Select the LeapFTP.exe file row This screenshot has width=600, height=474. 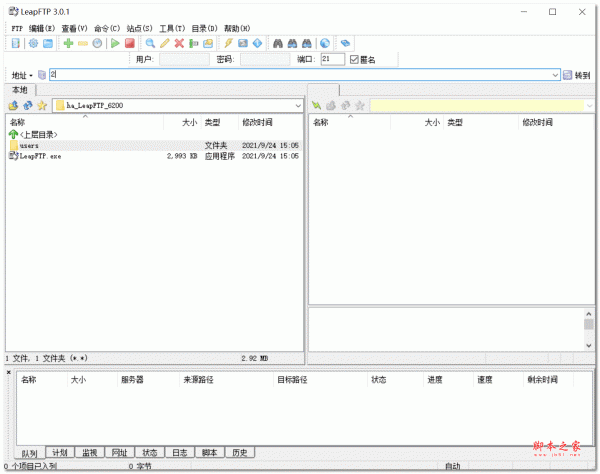(x=155, y=156)
